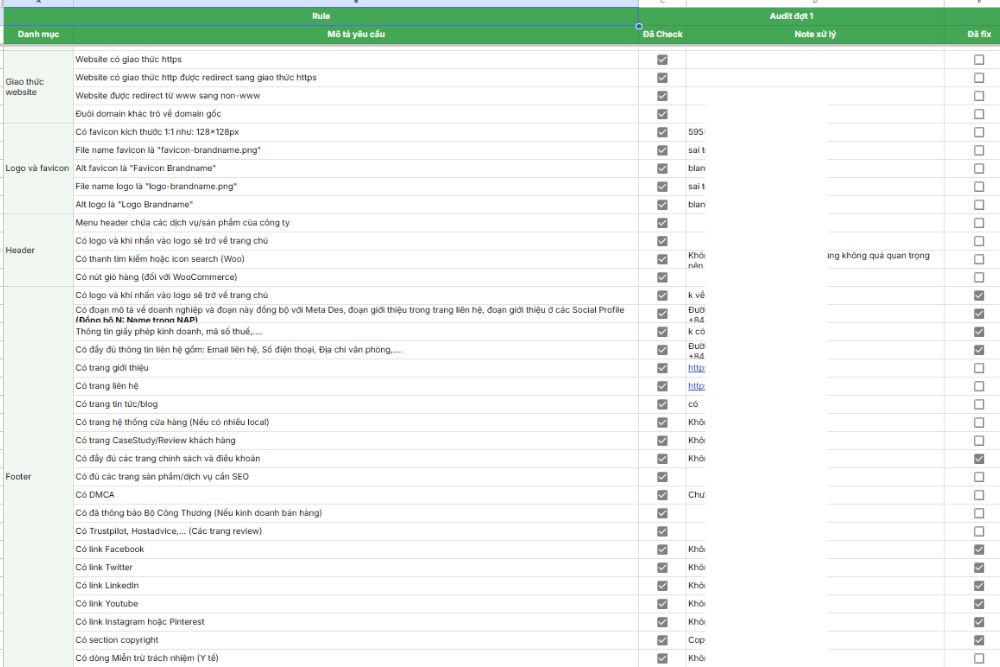Open the http link in 'Có trang liên hệ' row
Image resolution: width=1000 pixels, height=667 pixels.
click(696, 386)
